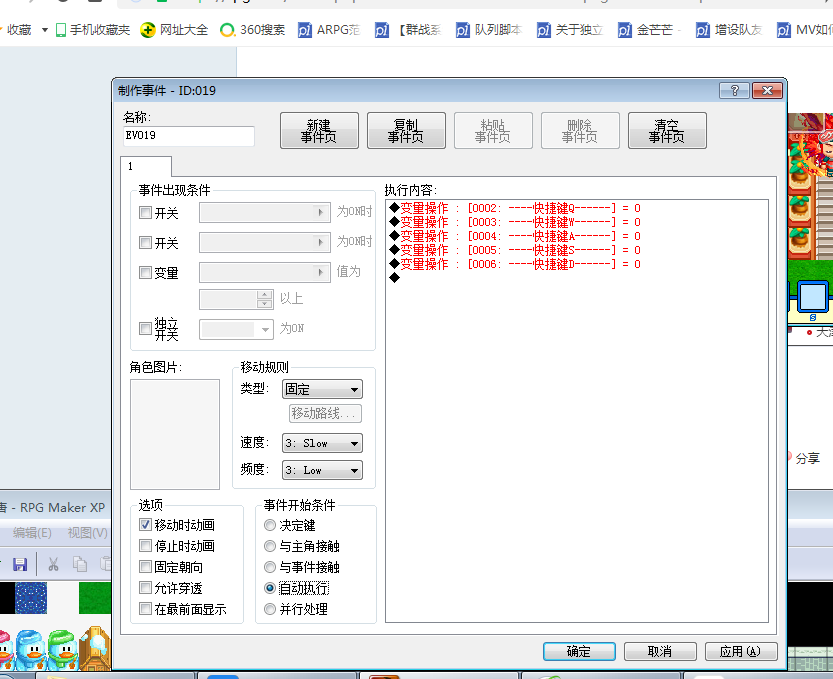Enable the 变量 condition checkbox
The image size is (833, 679).
pos(145,273)
